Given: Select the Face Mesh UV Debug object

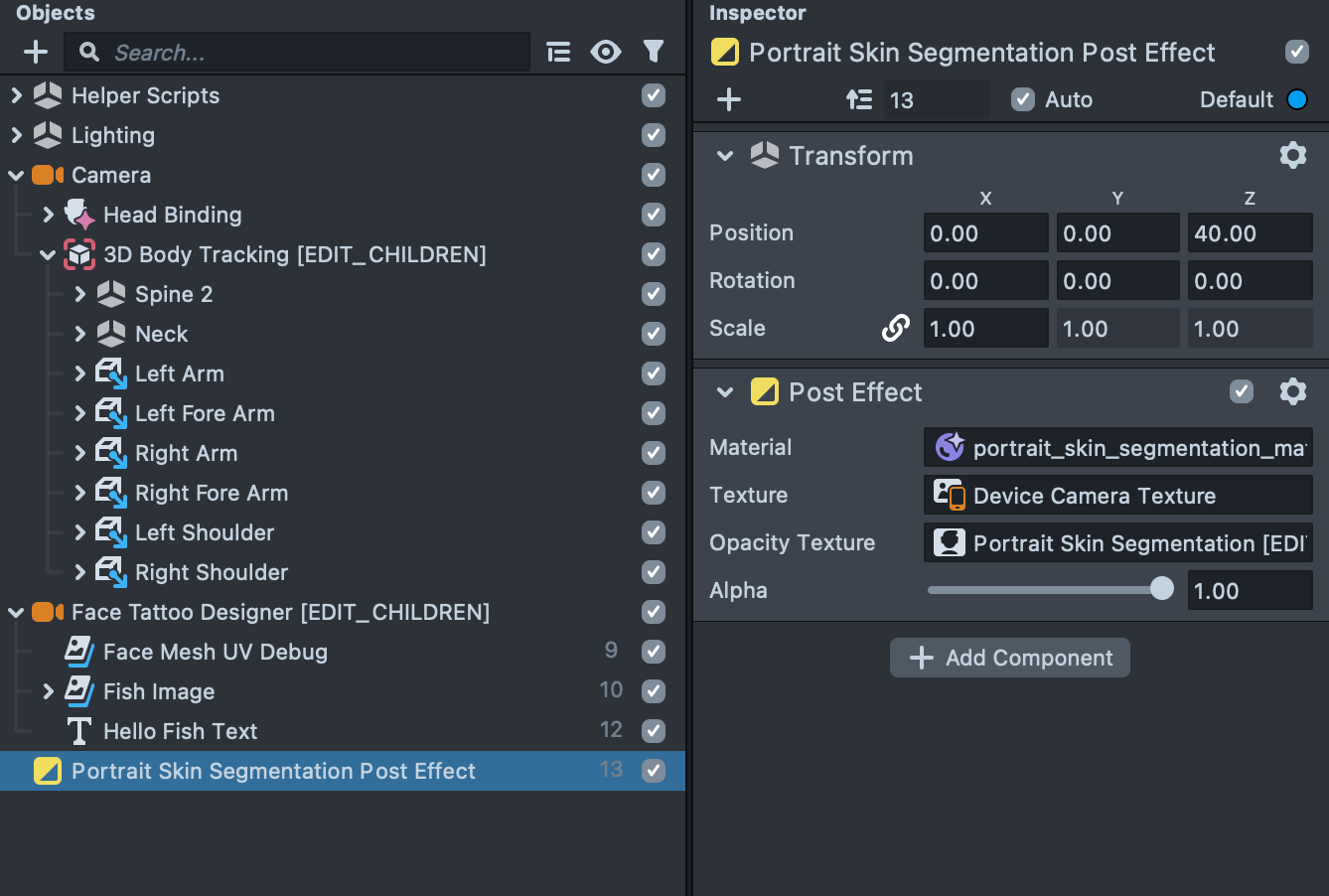Looking at the screenshot, I should [215, 652].
